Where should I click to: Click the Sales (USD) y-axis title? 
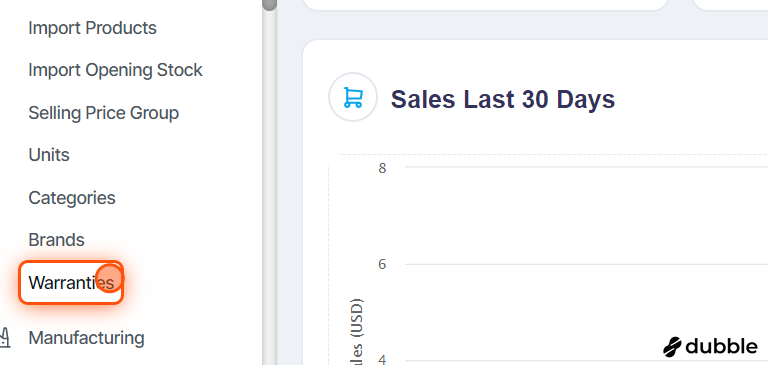click(x=357, y=331)
